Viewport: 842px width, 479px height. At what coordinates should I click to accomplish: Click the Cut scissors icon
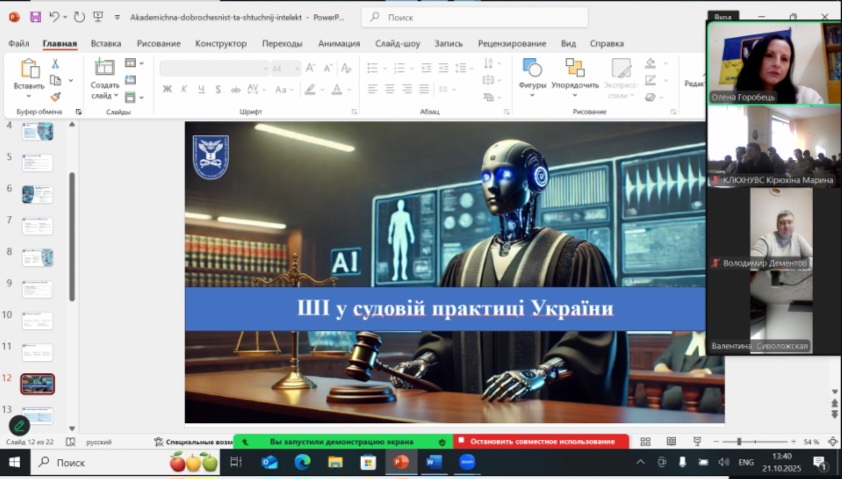pyautogui.click(x=56, y=64)
